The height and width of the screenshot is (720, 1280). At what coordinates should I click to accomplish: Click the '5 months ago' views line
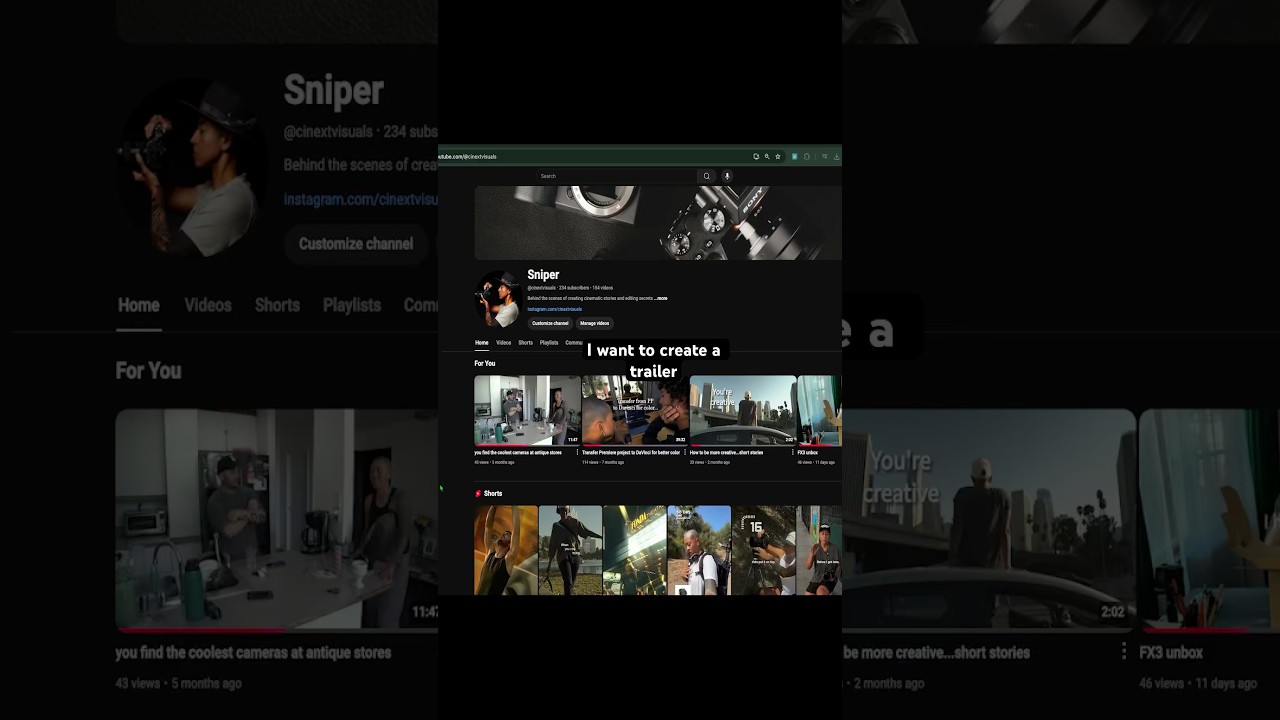click(x=494, y=463)
